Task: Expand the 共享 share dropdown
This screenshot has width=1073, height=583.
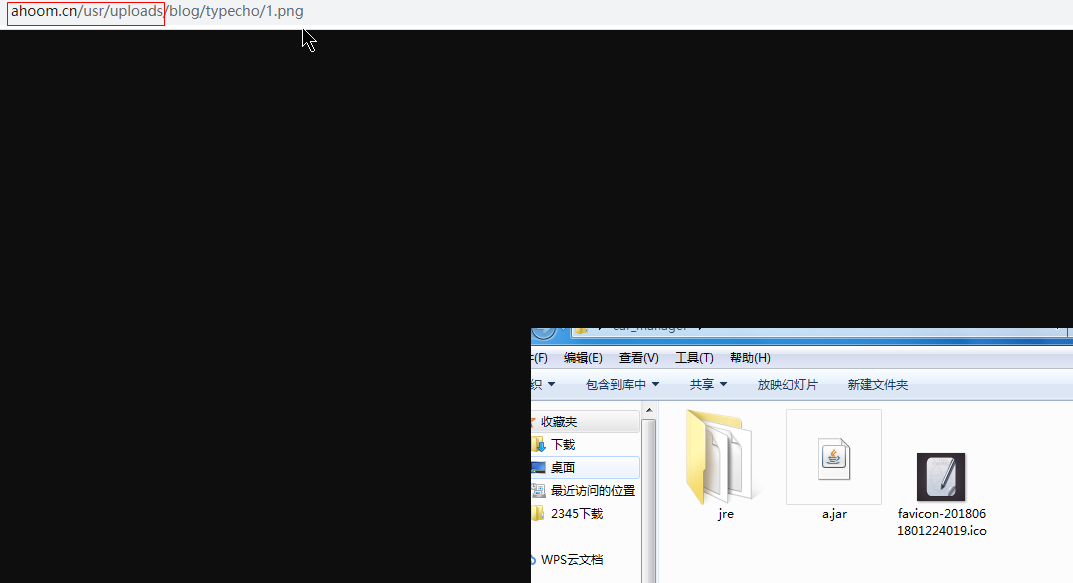Action: click(708, 385)
